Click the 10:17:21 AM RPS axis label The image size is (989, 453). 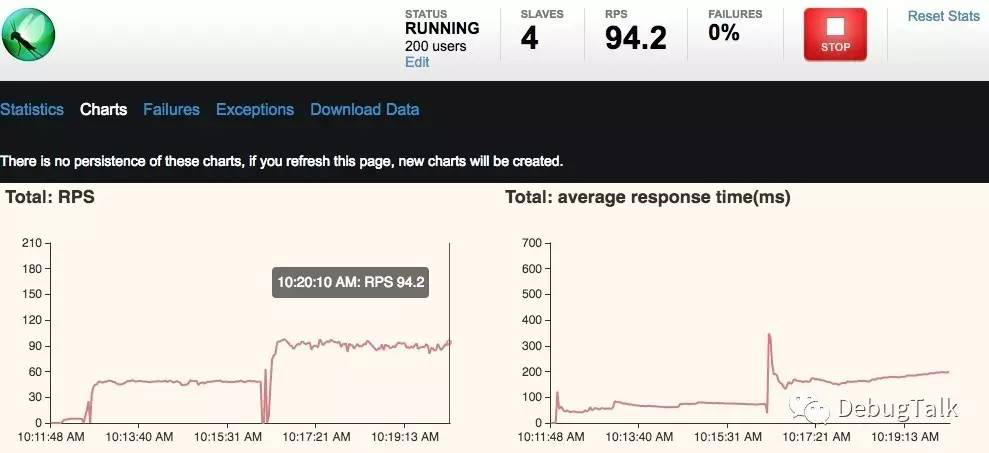(x=316, y=437)
